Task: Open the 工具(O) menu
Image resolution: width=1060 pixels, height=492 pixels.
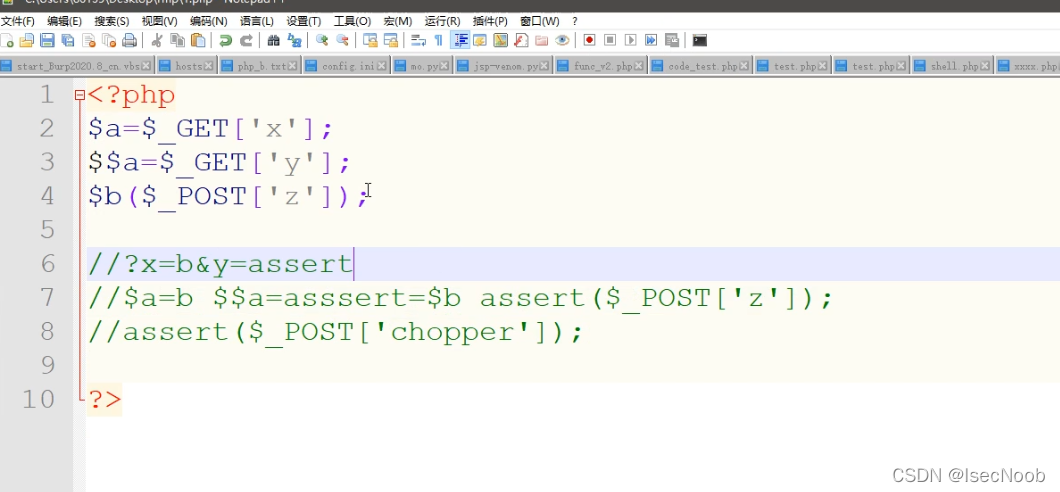Action: tap(352, 22)
